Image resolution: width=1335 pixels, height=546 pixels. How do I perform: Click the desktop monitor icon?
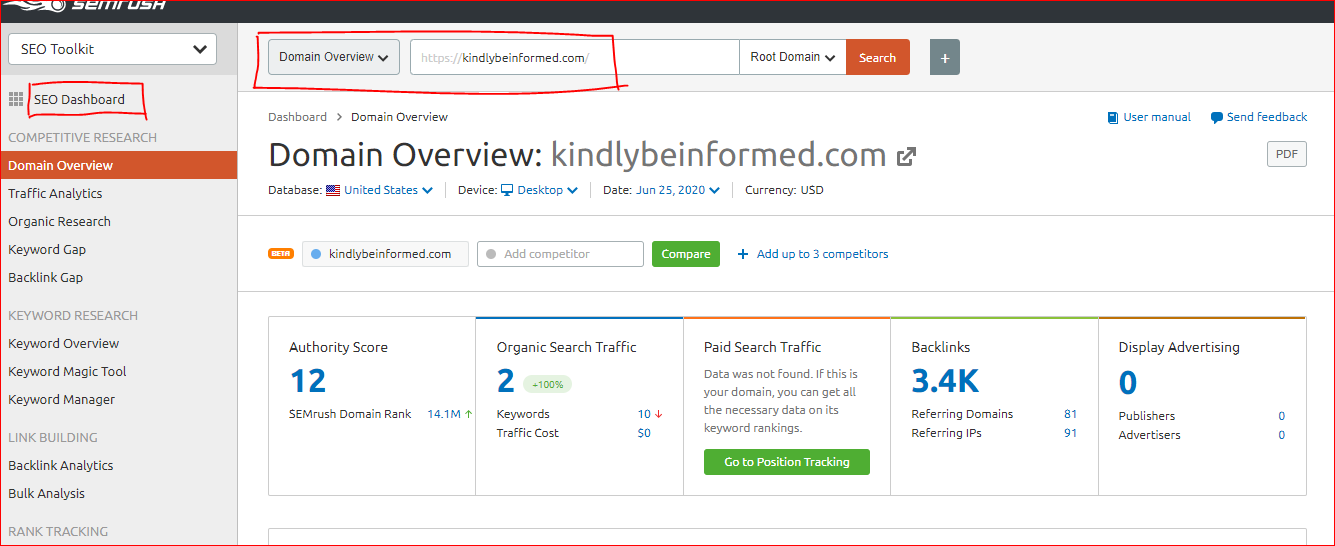(x=507, y=190)
